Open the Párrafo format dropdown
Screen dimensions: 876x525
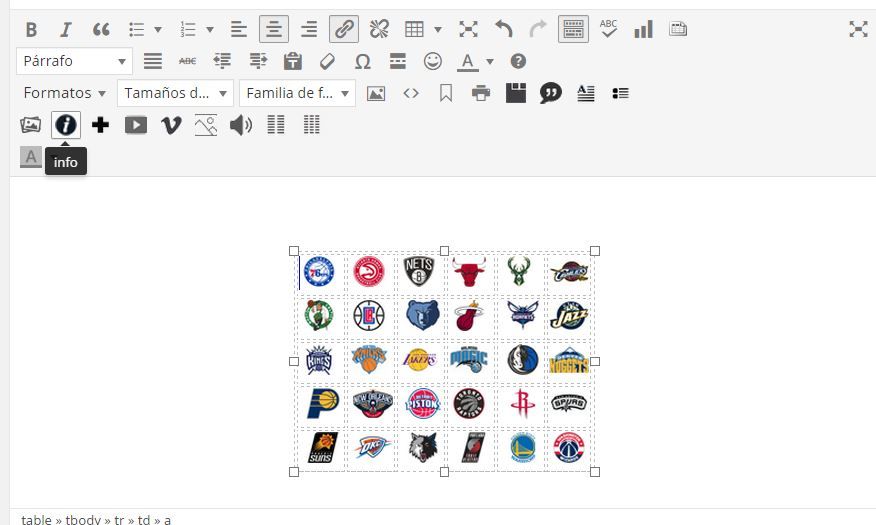[74, 61]
